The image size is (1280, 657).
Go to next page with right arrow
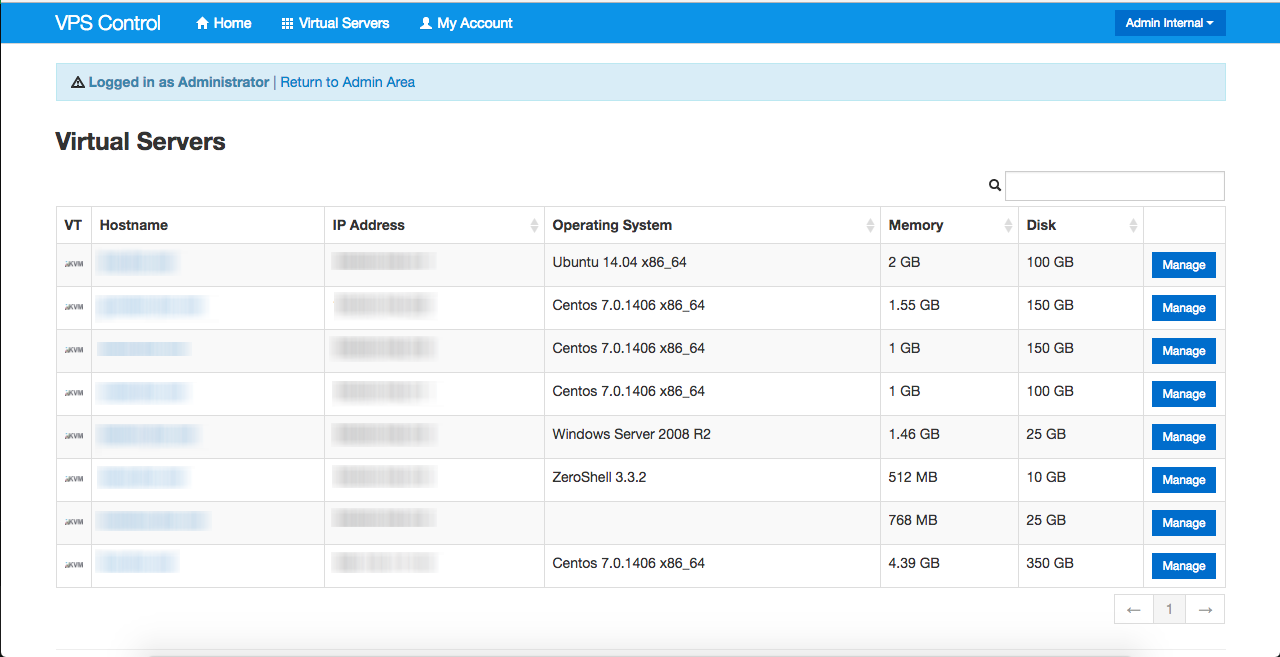(1205, 609)
